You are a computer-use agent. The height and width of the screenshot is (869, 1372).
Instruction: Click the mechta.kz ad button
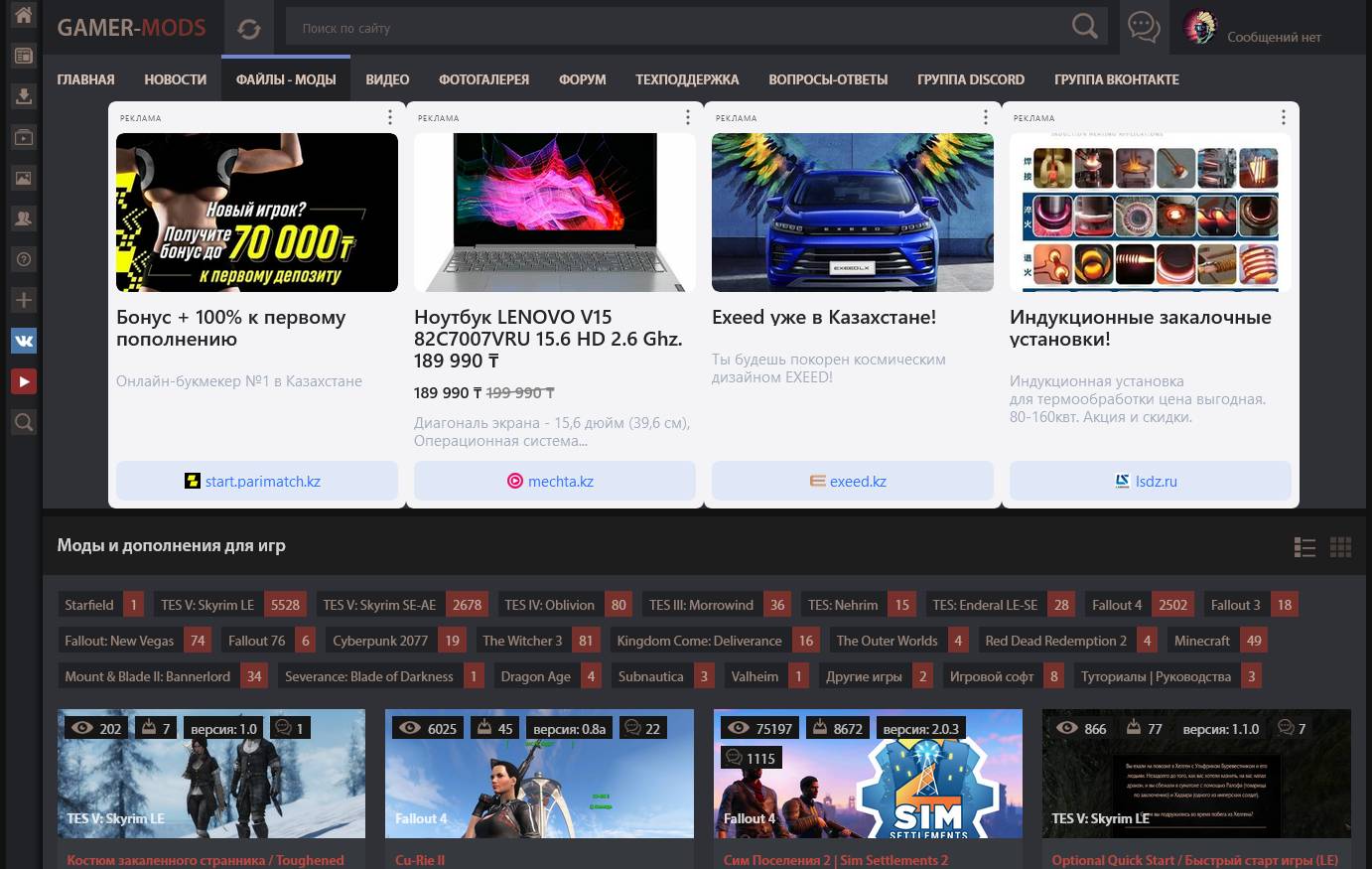coord(555,481)
